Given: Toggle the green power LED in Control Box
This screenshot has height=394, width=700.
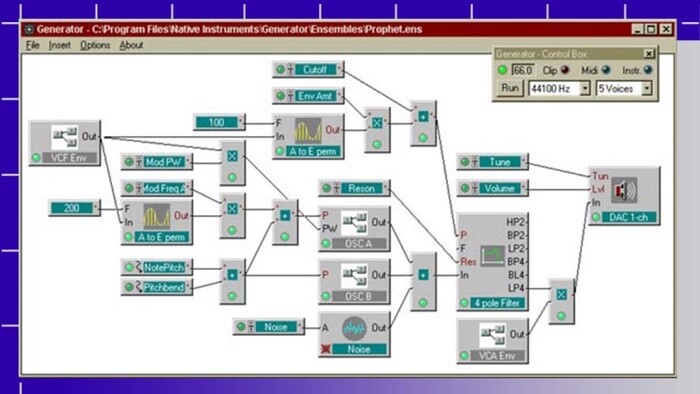Looking at the screenshot, I should pyautogui.click(x=503, y=70).
